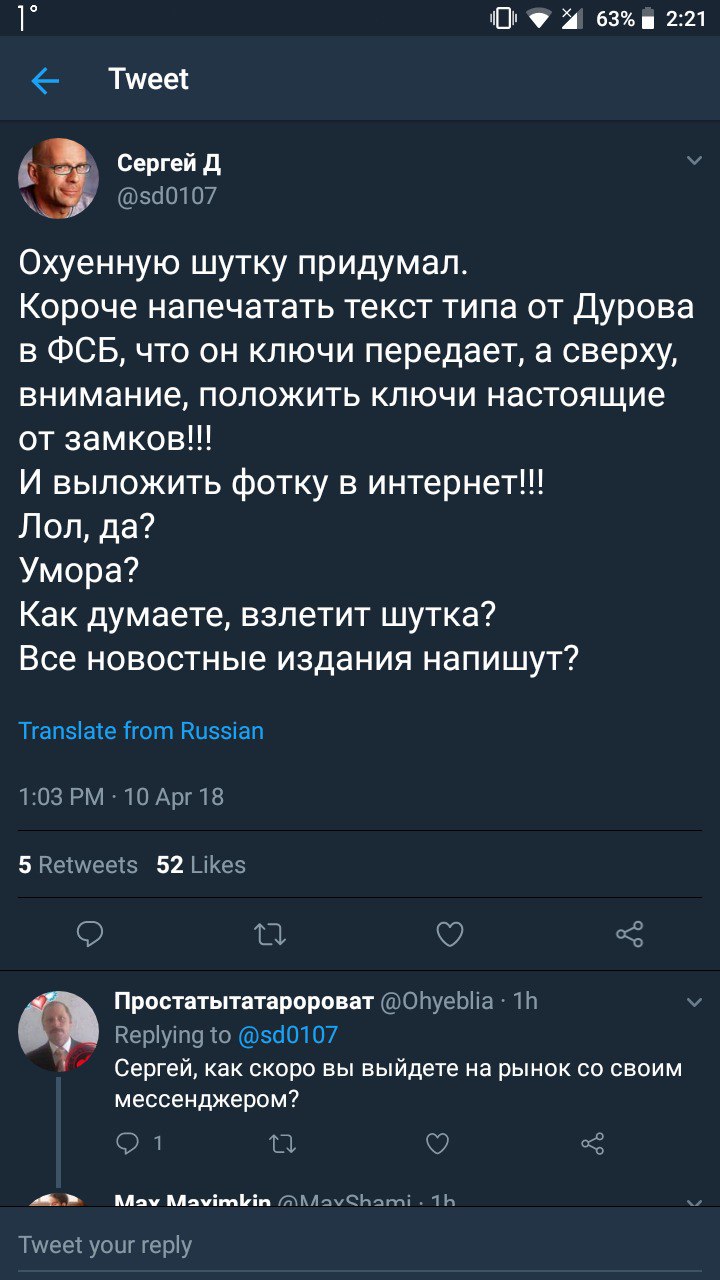The width and height of the screenshot is (720, 1280).
Task: Tap the battery indicator in status bar
Action: (x=648, y=18)
